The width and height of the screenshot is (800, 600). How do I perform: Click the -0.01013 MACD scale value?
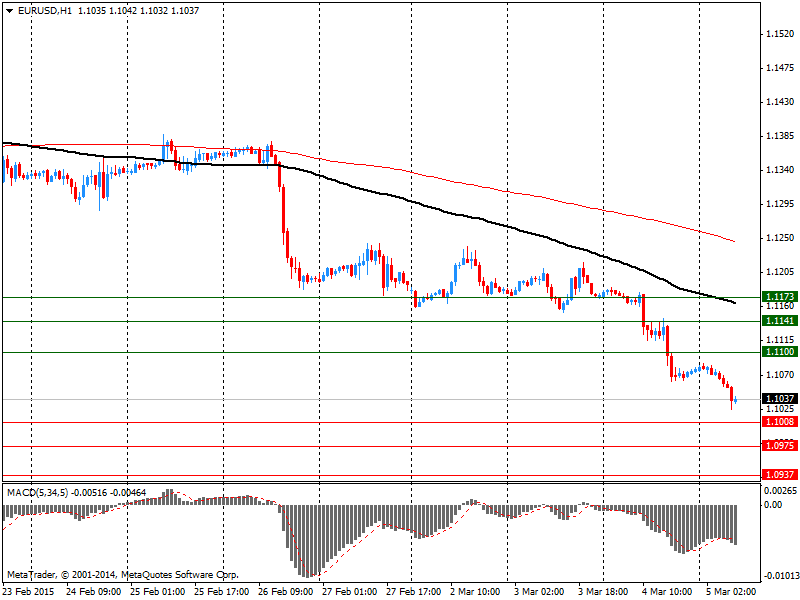(x=780, y=577)
